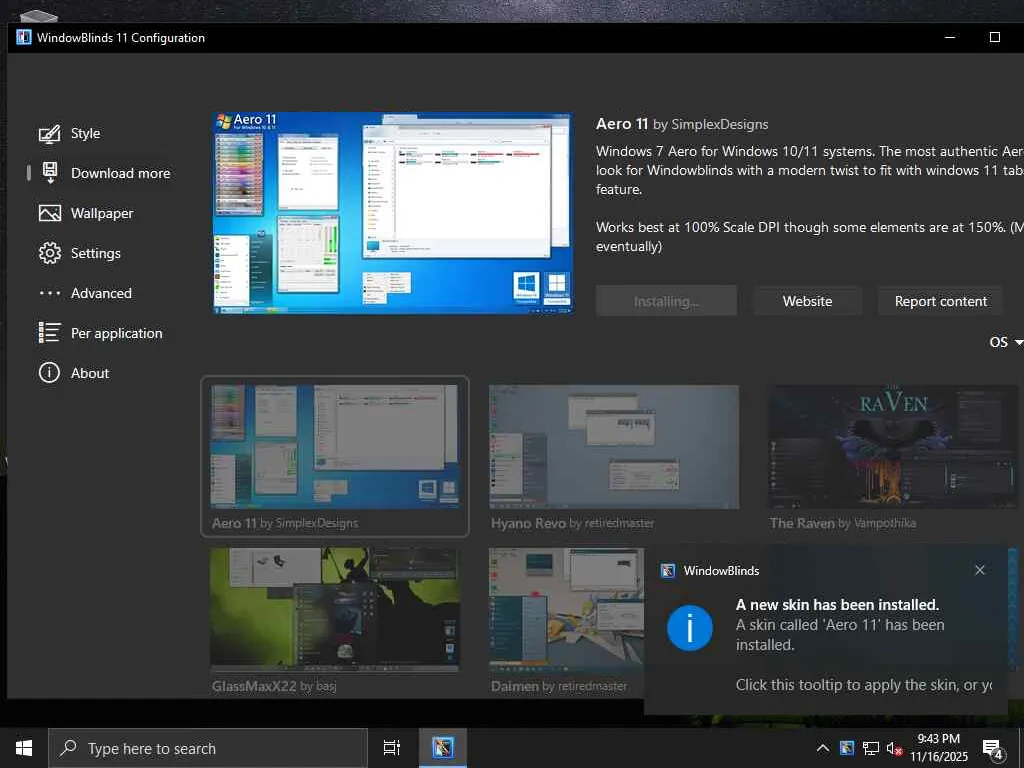Minimize the WindowBlinds Configuration window
The height and width of the screenshot is (768, 1024).
click(950, 37)
